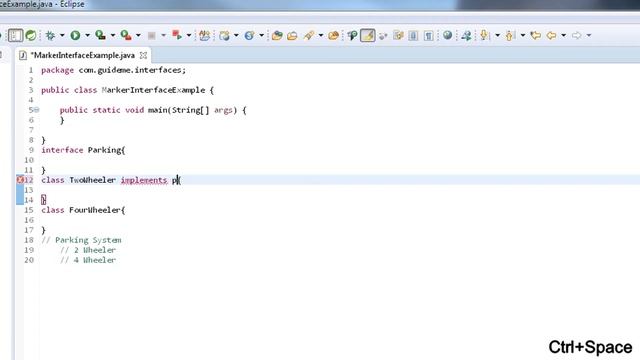Click 'main' in the method signature
The width and height of the screenshot is (640, 360).
point(158,110)
